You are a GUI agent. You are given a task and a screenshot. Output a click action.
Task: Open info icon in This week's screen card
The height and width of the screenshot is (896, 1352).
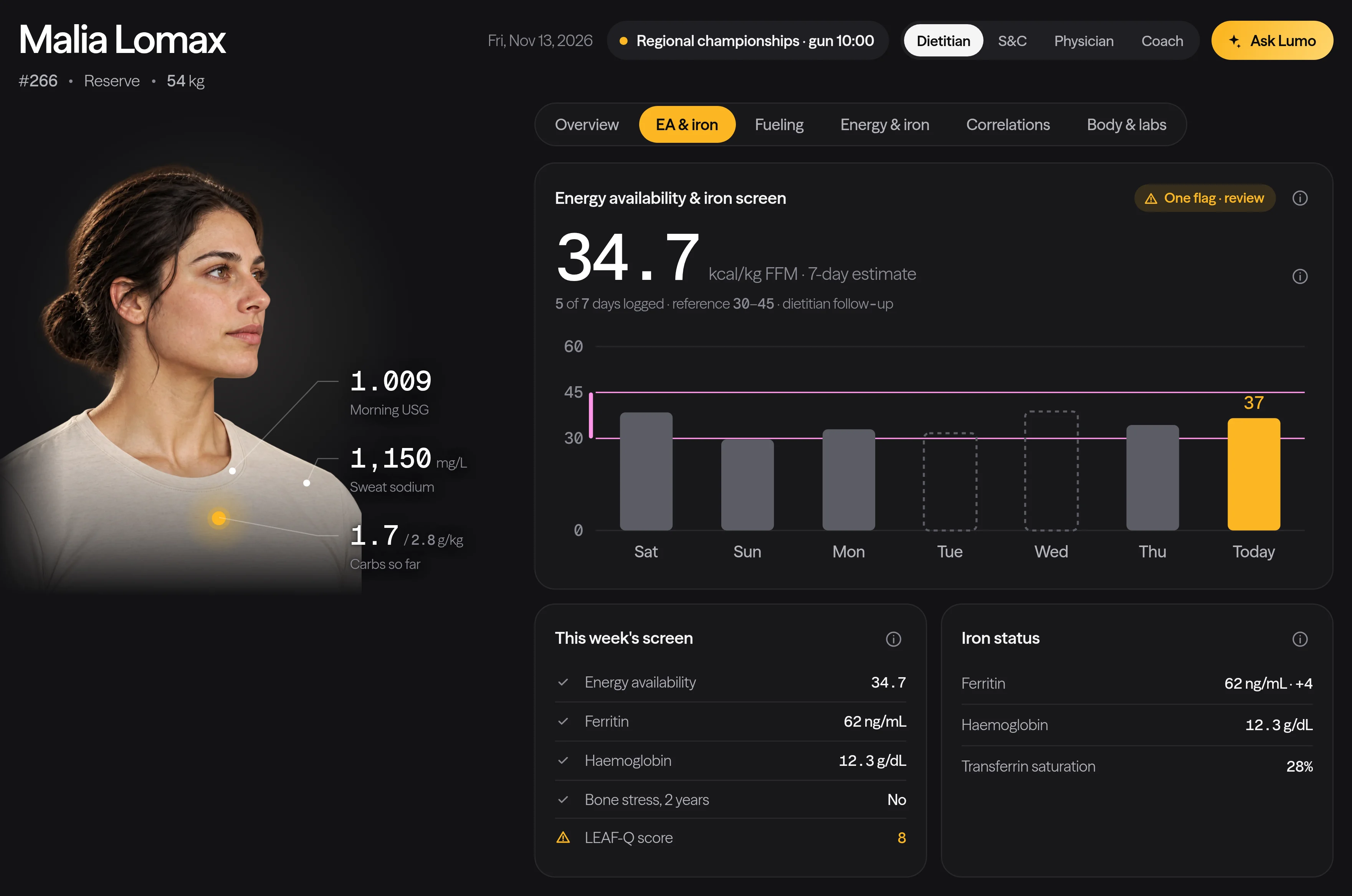tap(893, 639)
